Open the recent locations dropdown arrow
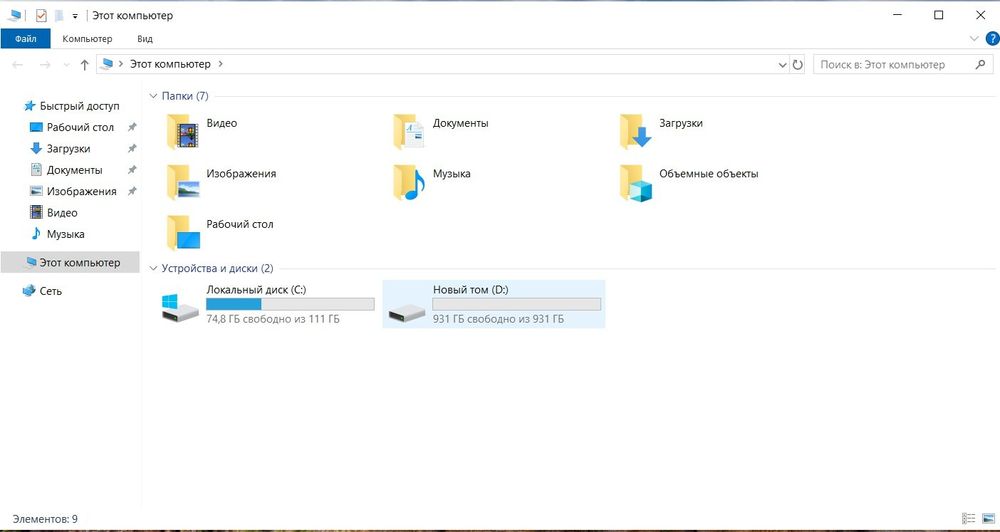The height and width of the screenshot is (532, 1000). click(66, 64)
